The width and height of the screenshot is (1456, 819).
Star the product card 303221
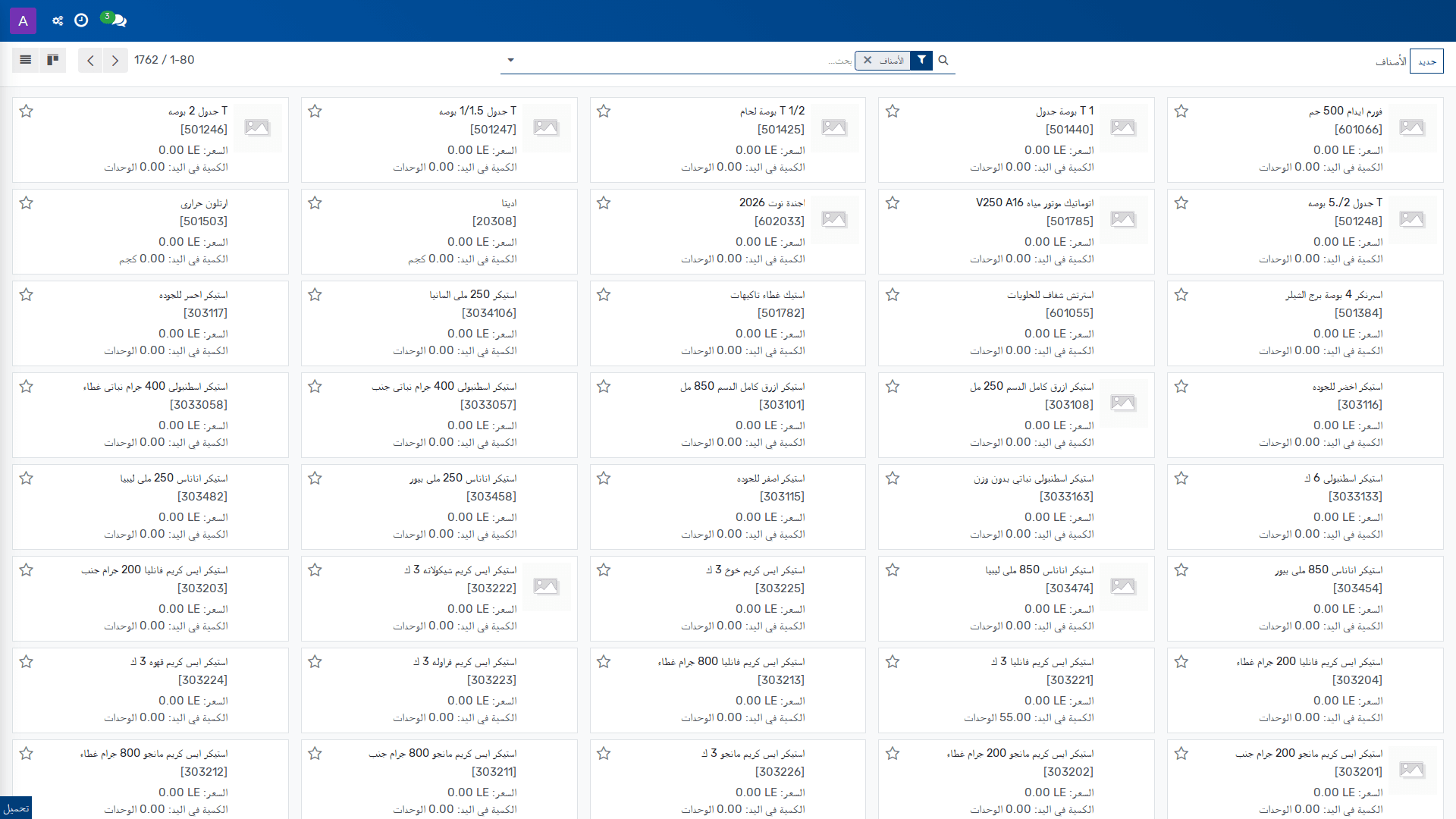(x=893, y=662)
